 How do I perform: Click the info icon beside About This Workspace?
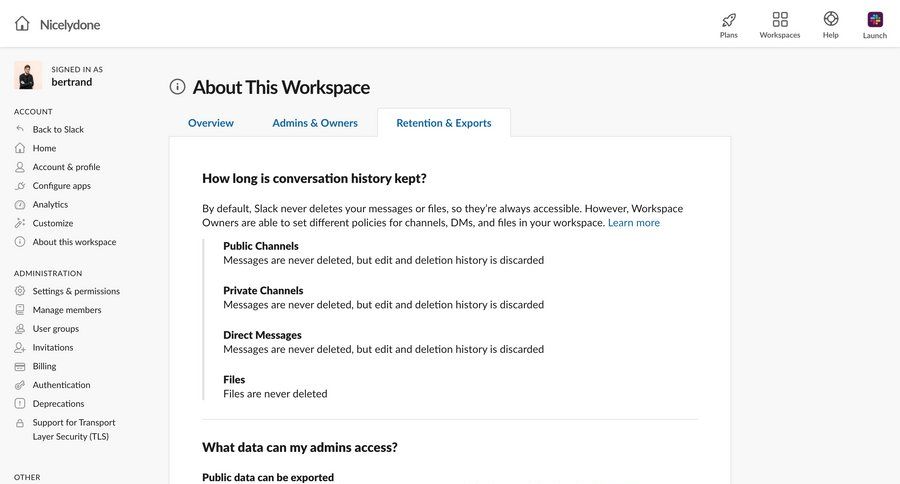177,87
